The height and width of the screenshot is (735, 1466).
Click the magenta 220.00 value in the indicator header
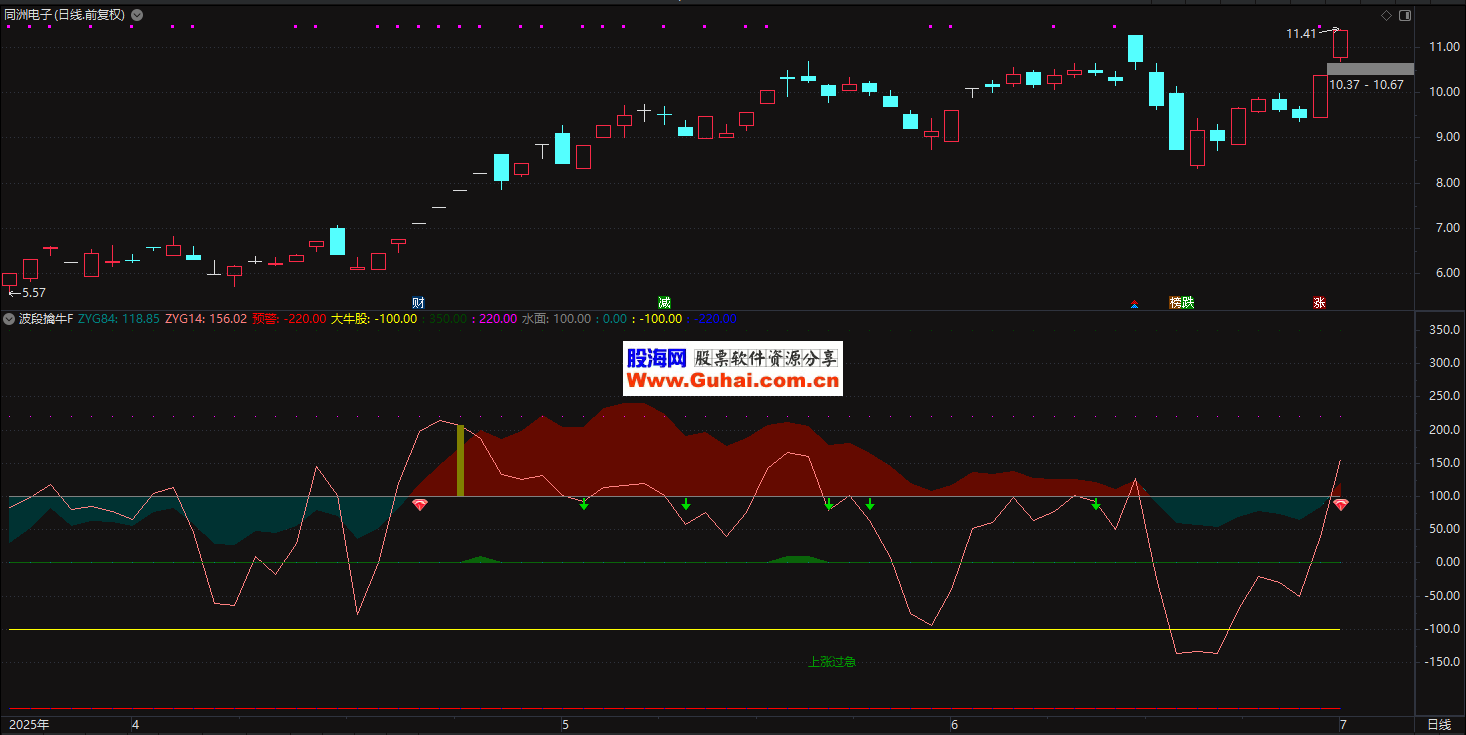click(498, 319)
